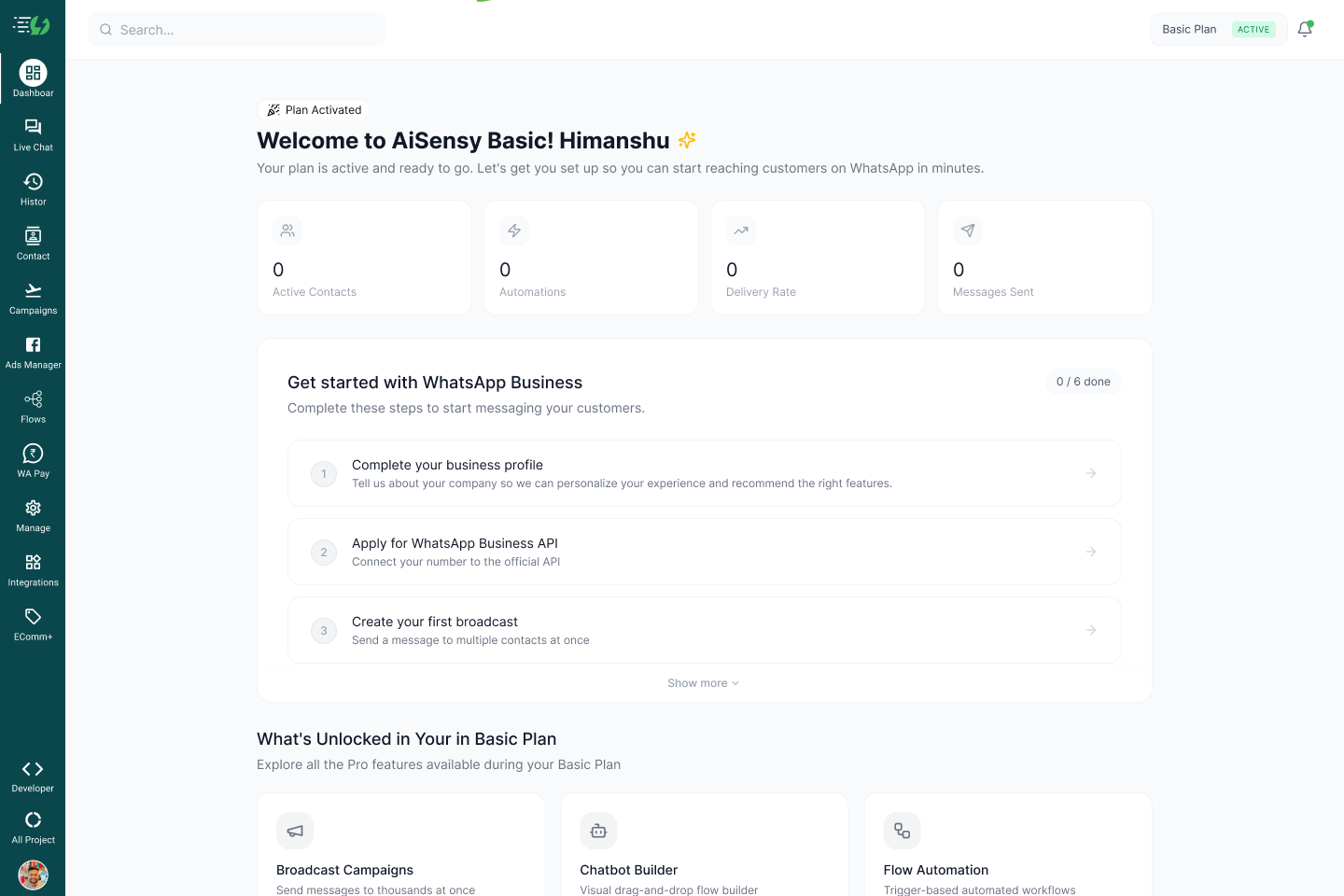
Task: Collapse the sidebar using the hamburger icon
Action: pyautogui.click(x=21, y=23)
